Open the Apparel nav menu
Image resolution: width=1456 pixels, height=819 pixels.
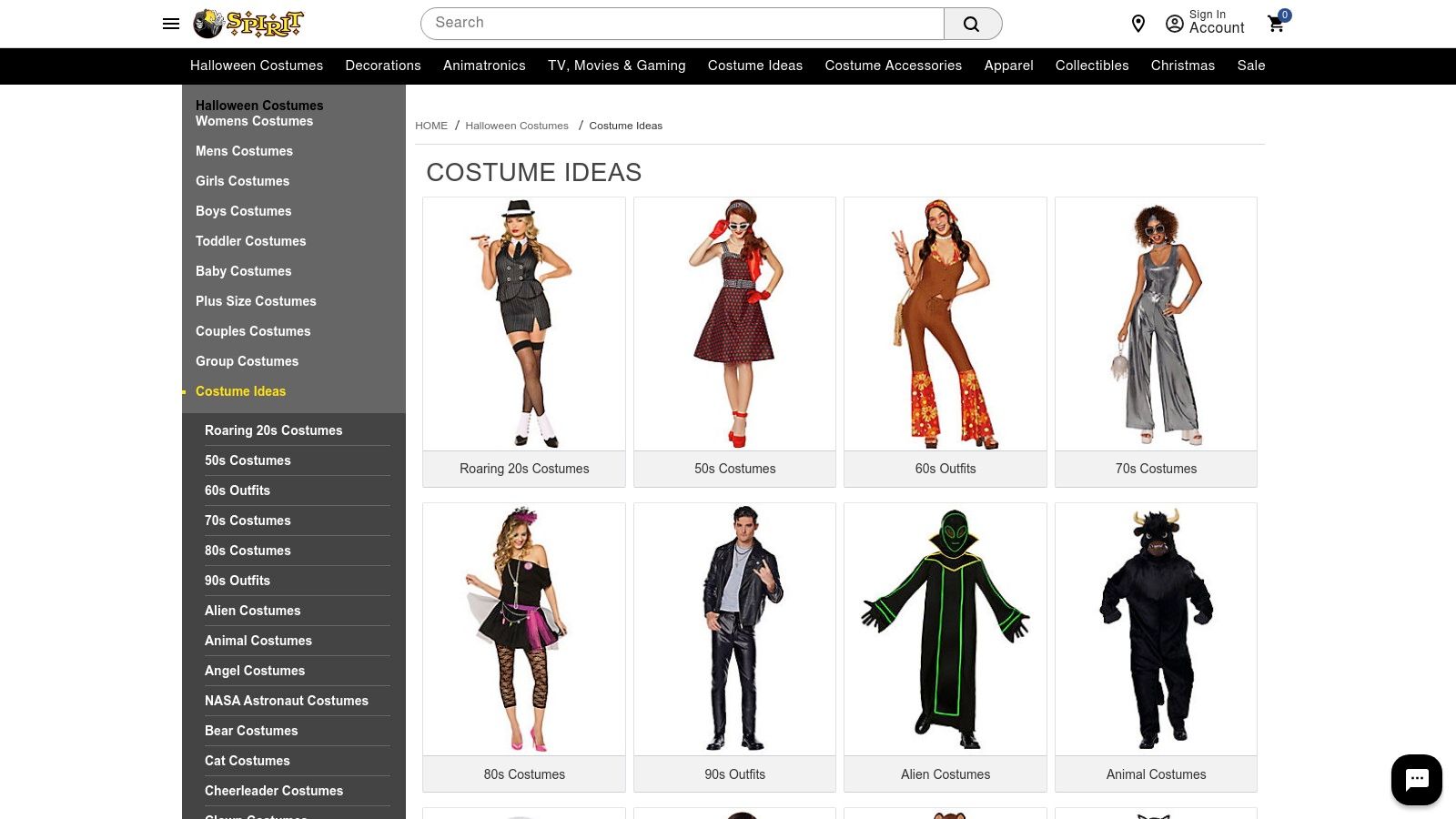pos(1008,66)
